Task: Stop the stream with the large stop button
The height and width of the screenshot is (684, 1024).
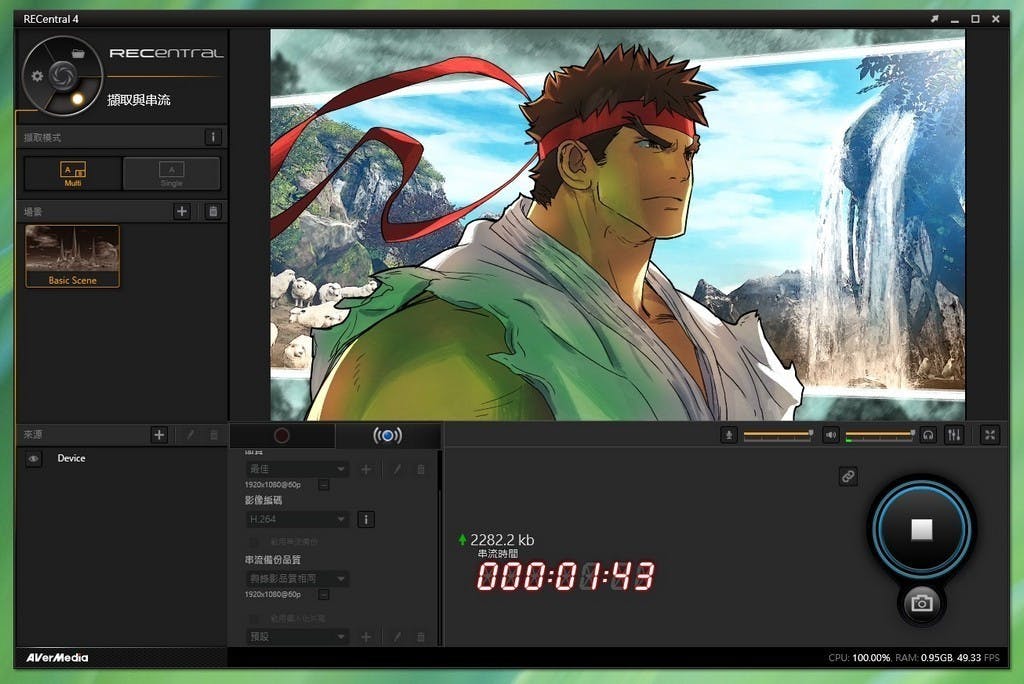Action: point(921,529)
